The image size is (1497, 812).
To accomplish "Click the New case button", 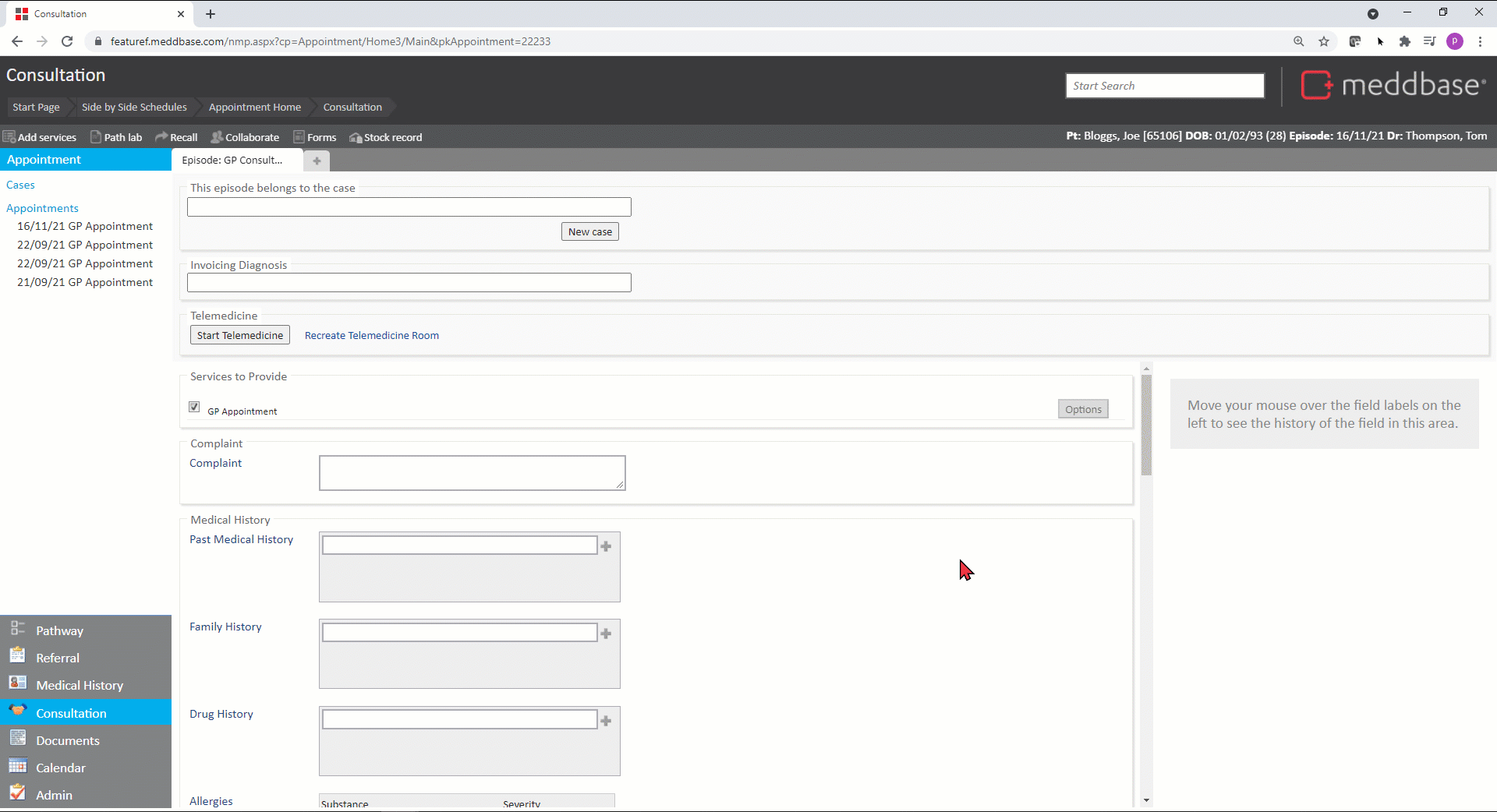I will (x=589, y=231).
